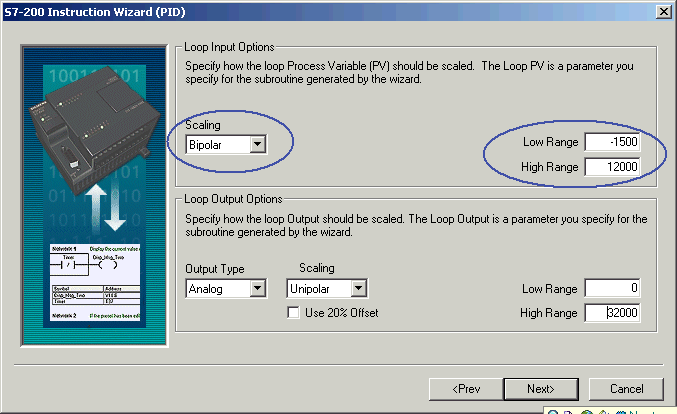Cancel the PID wizard

pyautogui.click(x=624, y=388)
